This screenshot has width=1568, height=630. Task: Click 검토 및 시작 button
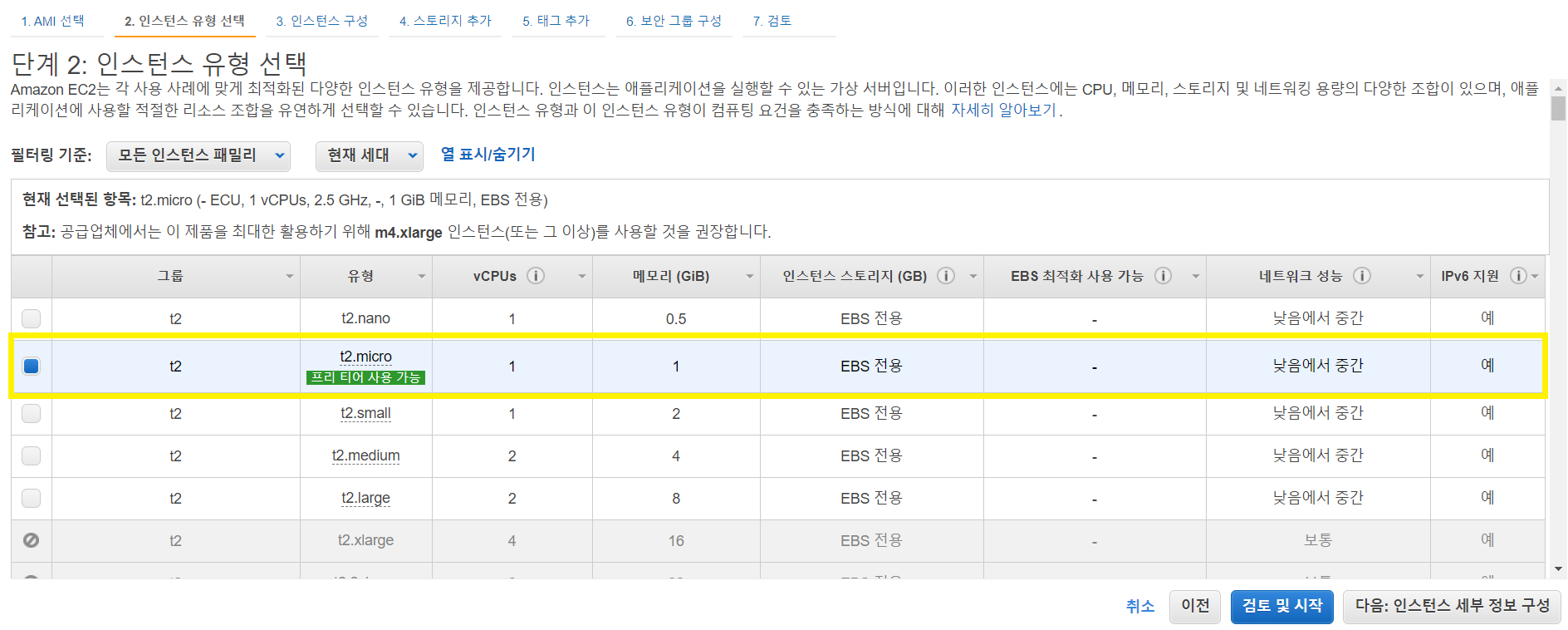[1282, 607]
